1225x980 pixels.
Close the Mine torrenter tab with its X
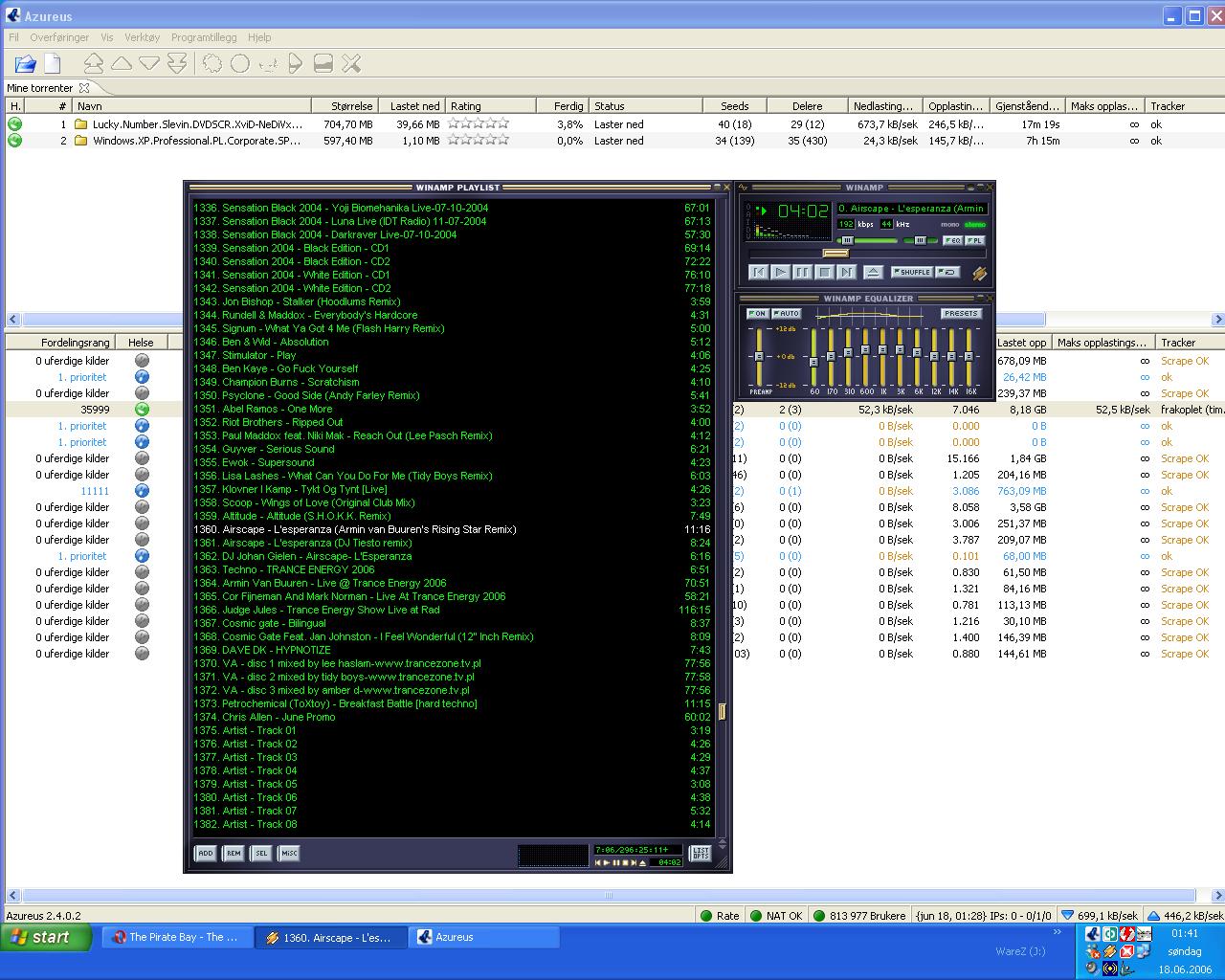[x=84, y=88]
